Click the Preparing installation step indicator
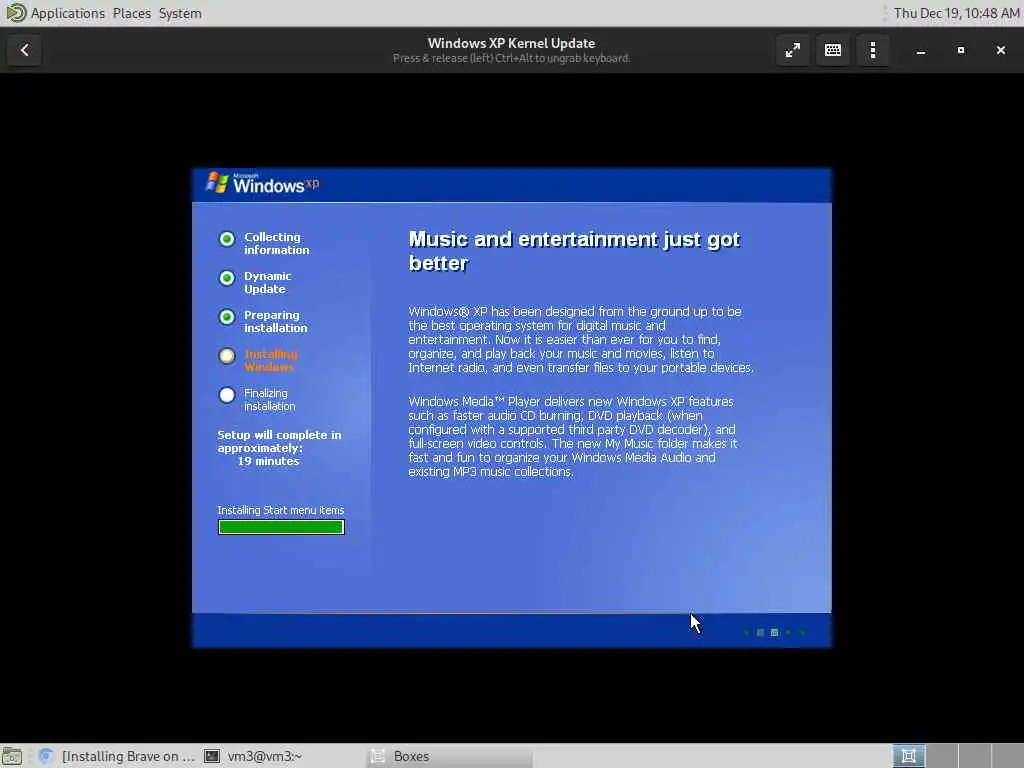 [227, 317]
